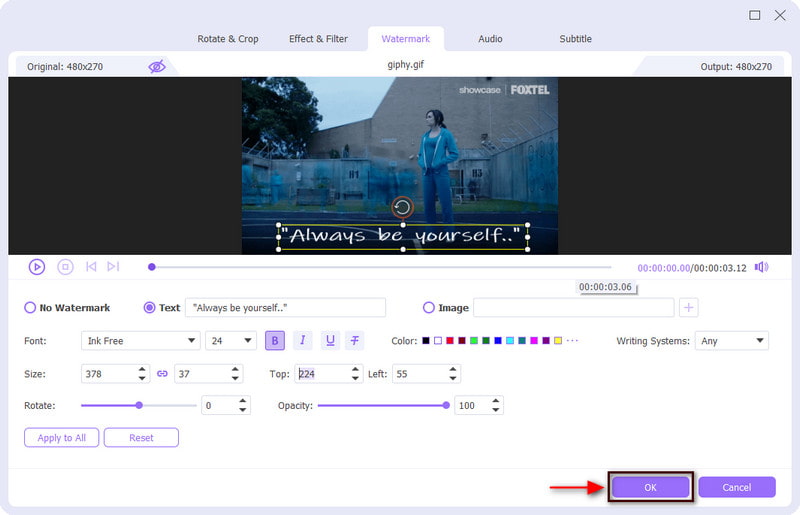Select the white color swatch
Image resolution: width=800 pixels, height=515 pixels.
(x=438, y=340)
